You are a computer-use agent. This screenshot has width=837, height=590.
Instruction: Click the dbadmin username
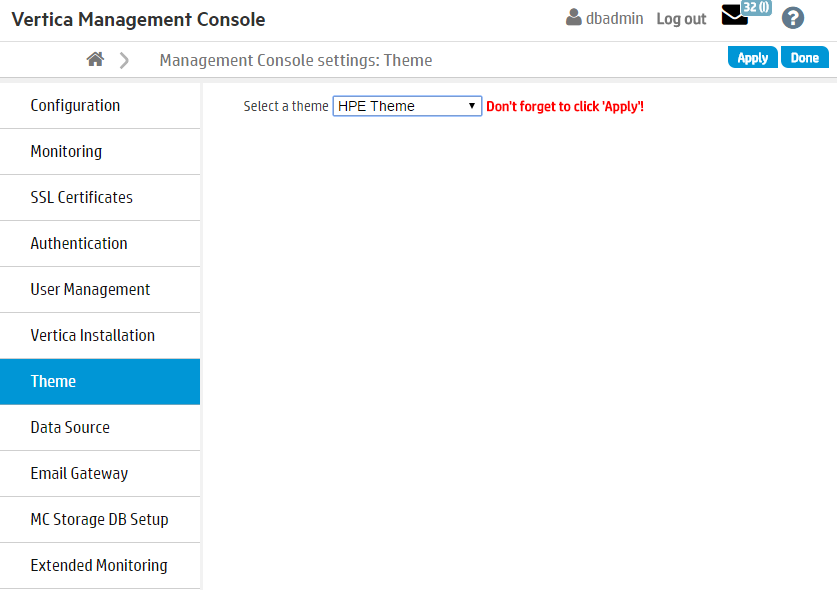(x=614, y=19)
